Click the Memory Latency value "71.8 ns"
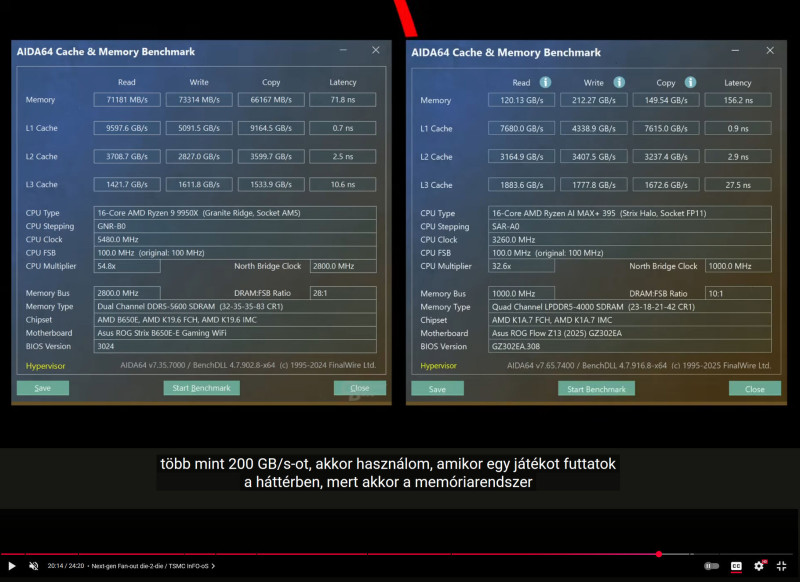 (343, 99)
